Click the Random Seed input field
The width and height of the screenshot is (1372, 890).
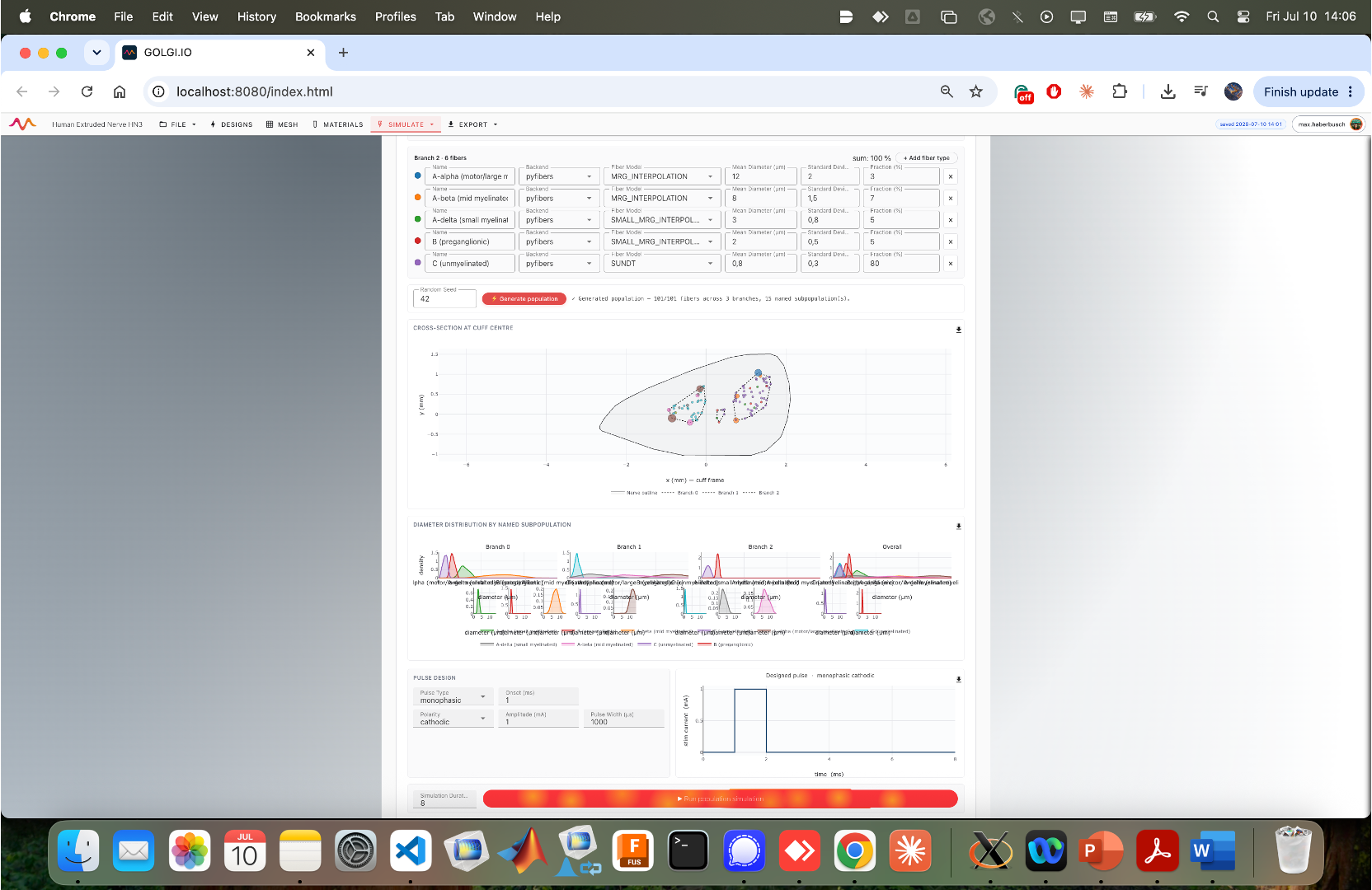click(x=444, y=297)
